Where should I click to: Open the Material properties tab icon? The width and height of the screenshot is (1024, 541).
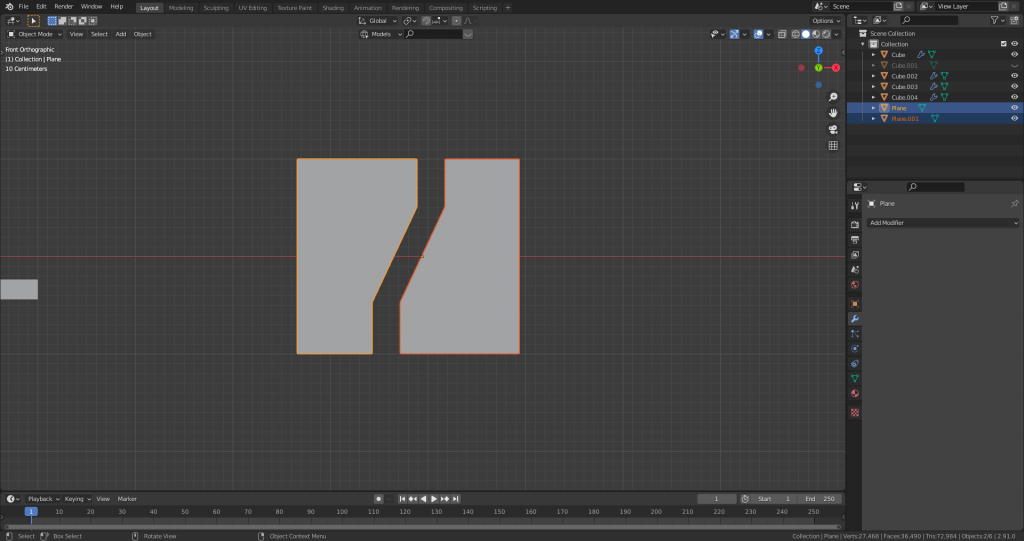pyautogui.click(x=855, y=394)
